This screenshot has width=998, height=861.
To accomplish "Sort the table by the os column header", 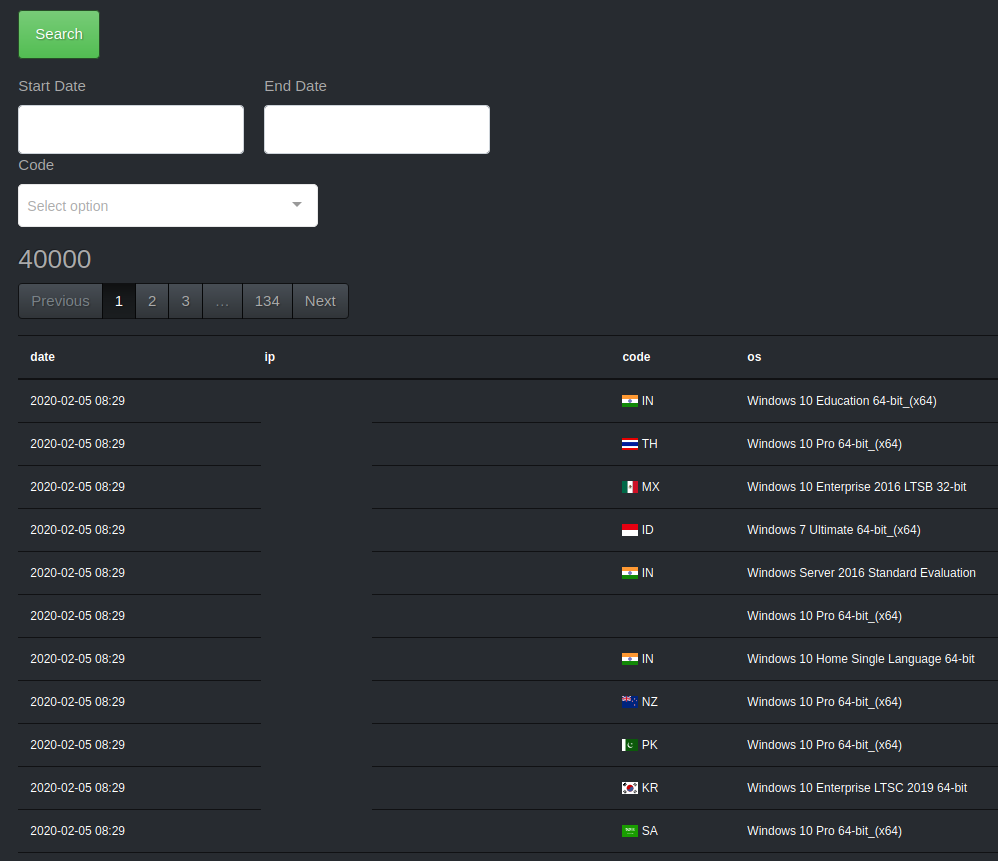I will pyautogui.click(x=754, y=357).
